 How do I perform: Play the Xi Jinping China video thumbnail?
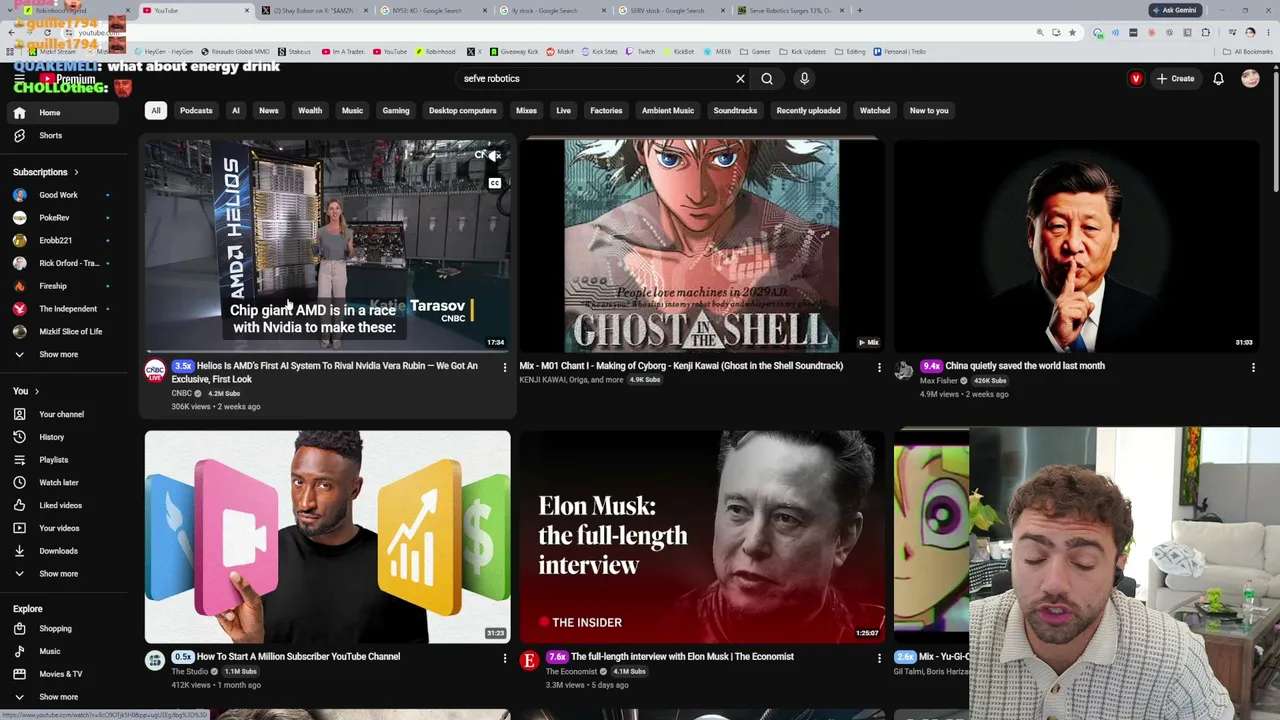click(1077, 246)
